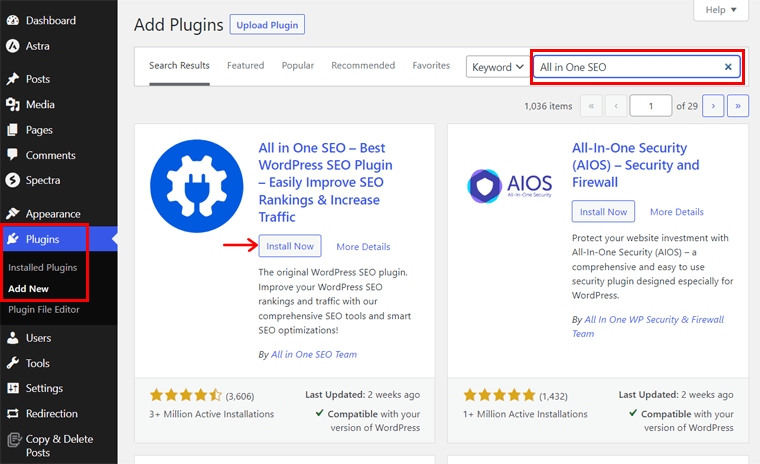Select Add New plugins submenu item
The image size is (760, 464).
click(28, 289)
